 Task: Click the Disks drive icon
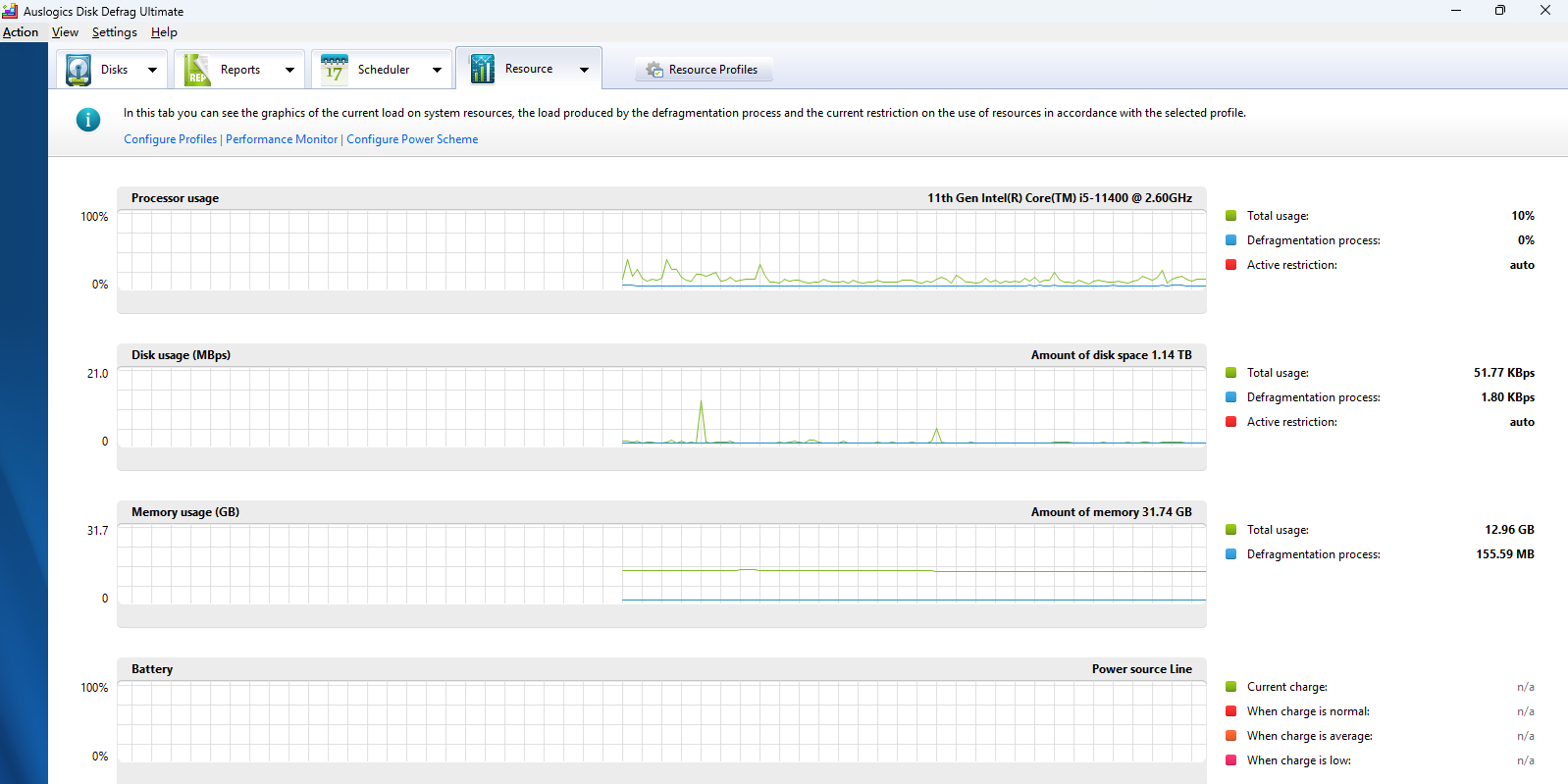(x=78, y=70)
